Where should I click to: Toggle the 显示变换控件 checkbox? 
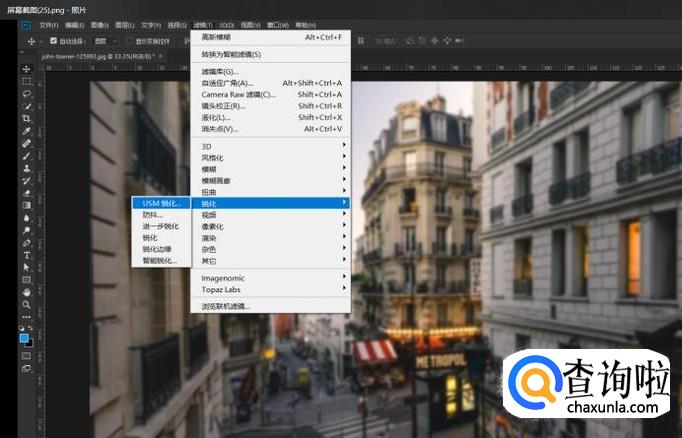click(x=129, y=42)
